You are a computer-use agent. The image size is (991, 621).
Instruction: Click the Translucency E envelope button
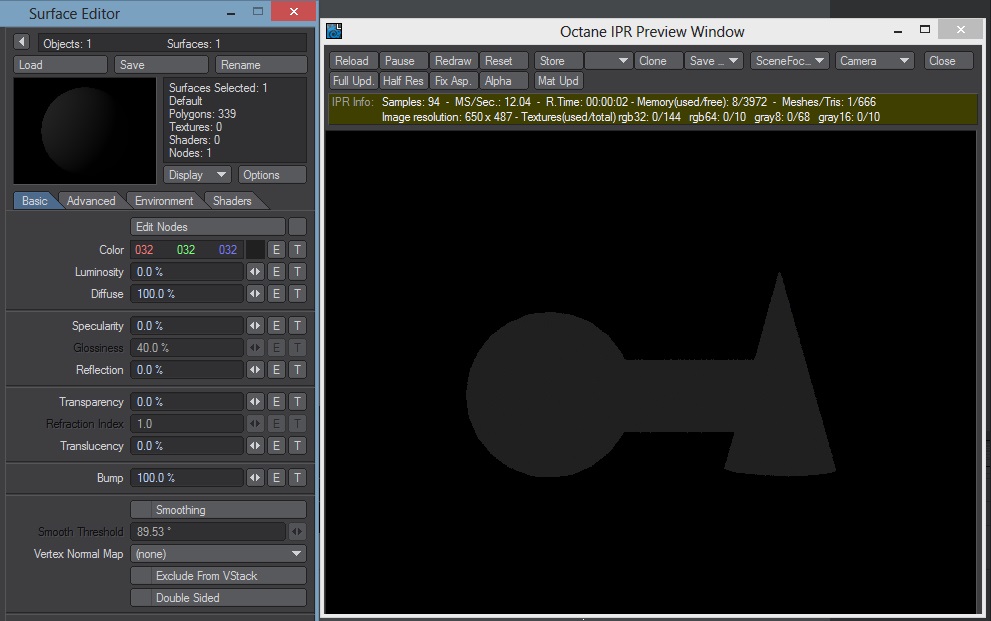click(276, 446)
